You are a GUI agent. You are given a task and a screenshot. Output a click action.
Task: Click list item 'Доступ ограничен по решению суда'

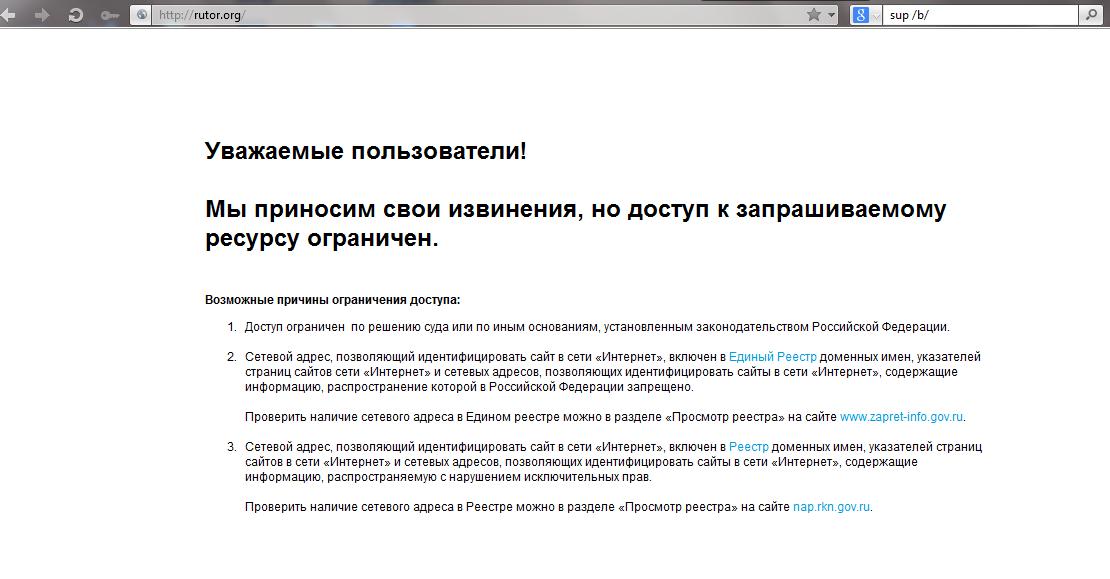597,327
